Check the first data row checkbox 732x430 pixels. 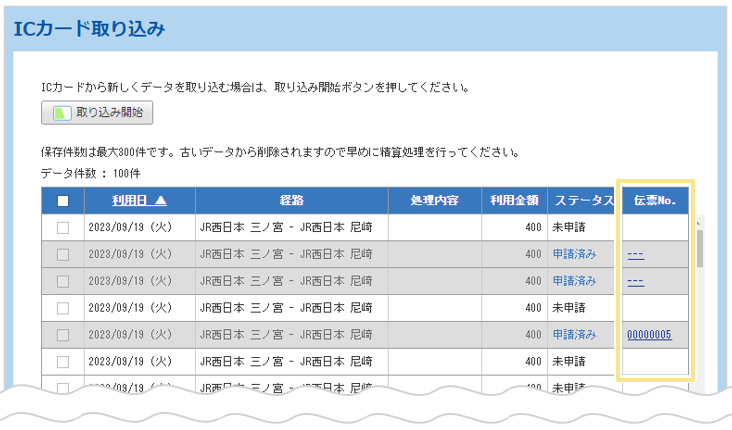point(63,228)
